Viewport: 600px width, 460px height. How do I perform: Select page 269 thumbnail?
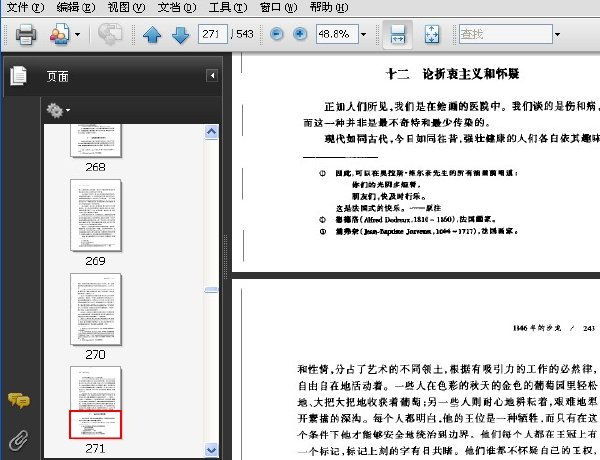coord(96,215)
